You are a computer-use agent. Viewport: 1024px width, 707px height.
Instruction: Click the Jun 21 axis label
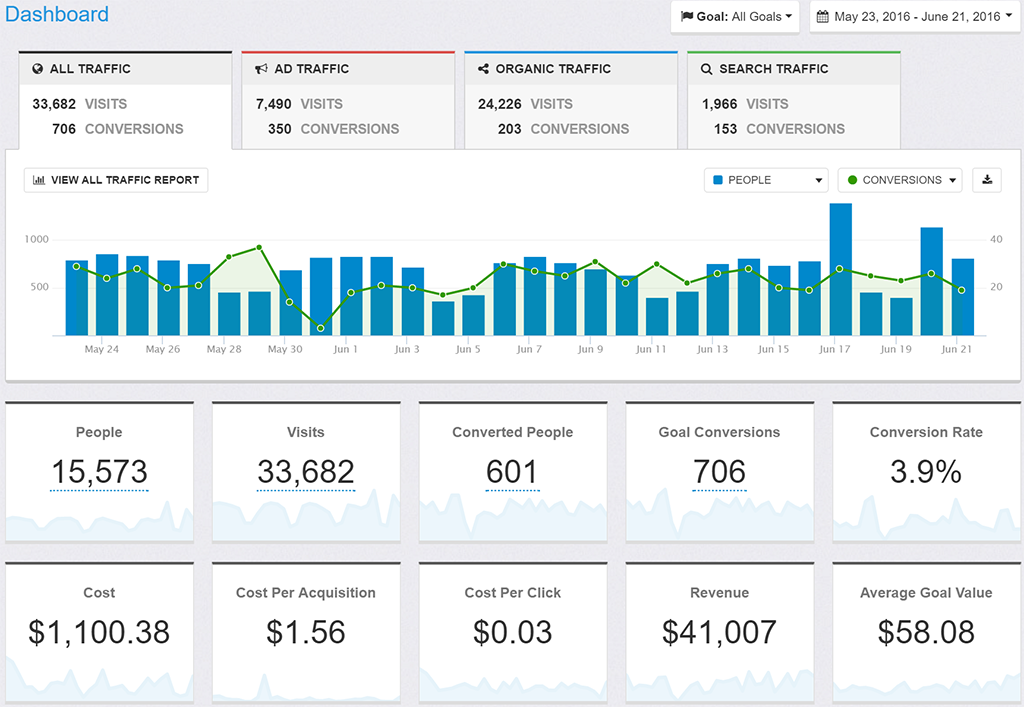[x=957, y=349]
